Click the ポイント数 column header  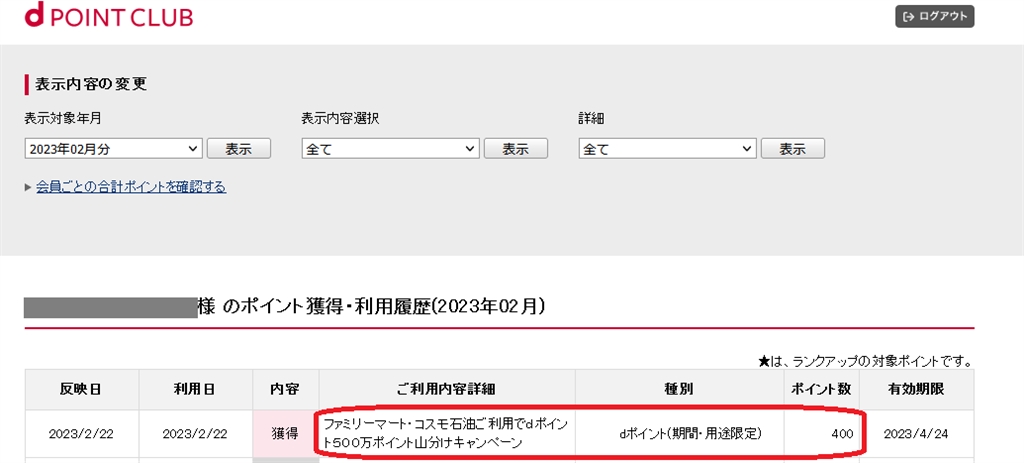pos(822,390)
